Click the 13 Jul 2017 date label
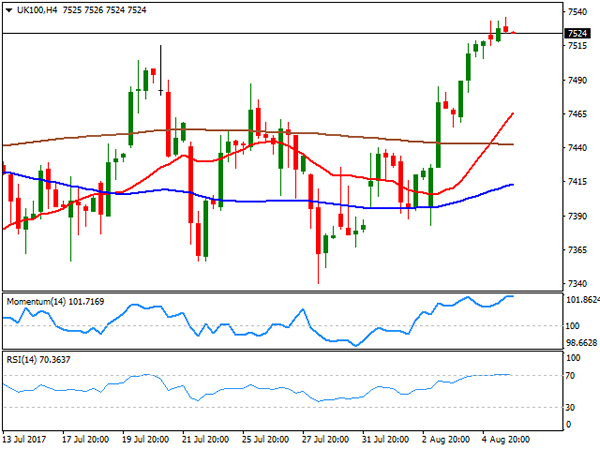 point(24,439)
